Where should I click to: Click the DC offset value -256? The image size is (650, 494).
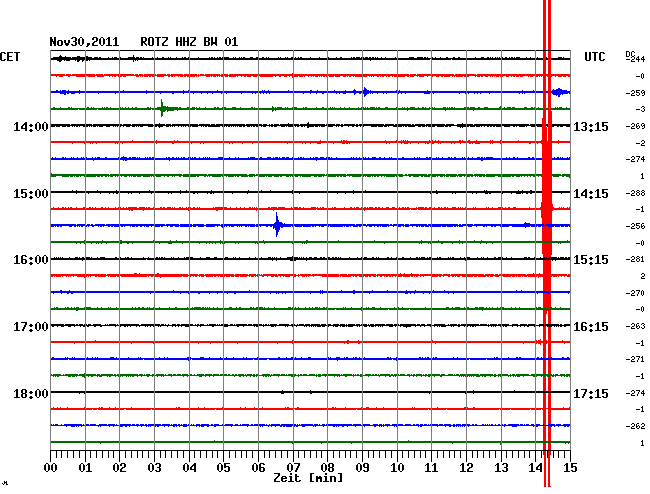pyautogui.click(x=635, y=226)
